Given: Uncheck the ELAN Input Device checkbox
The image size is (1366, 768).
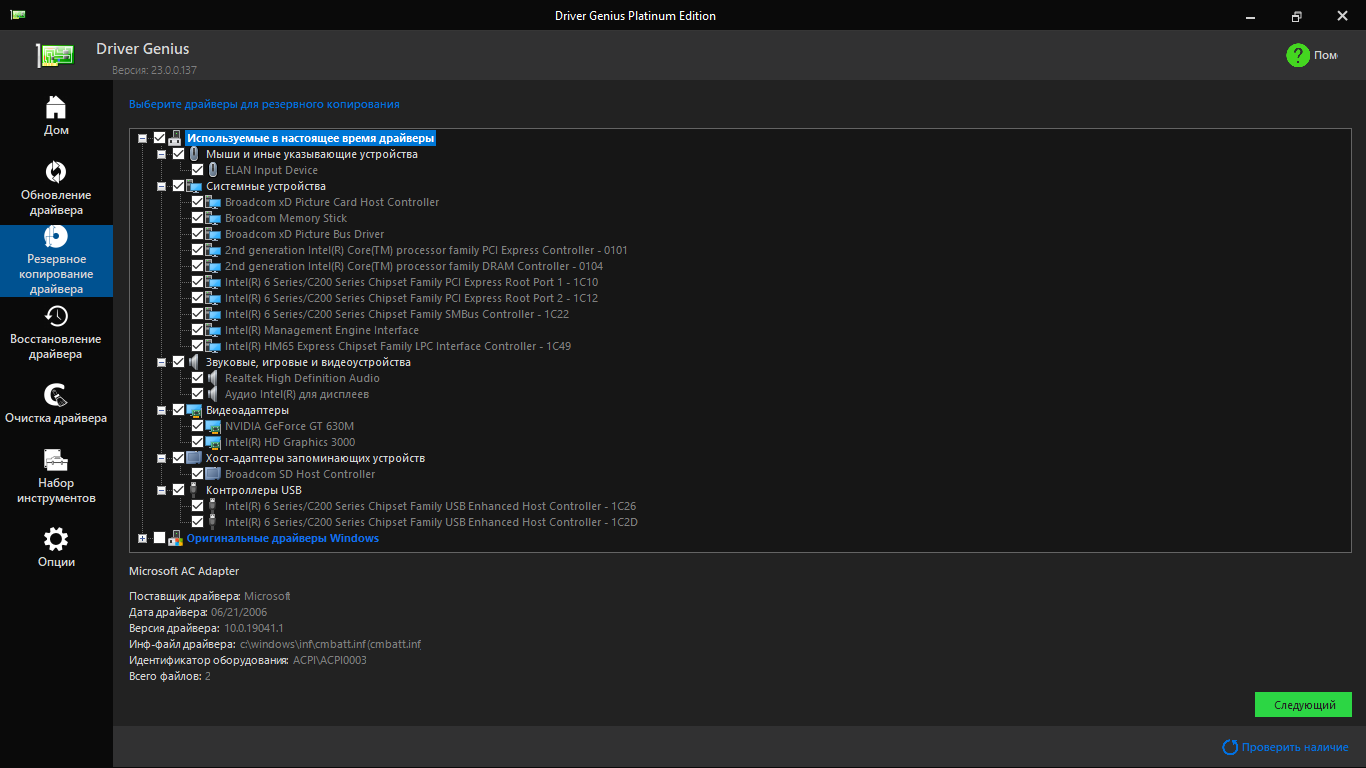Looking at the screenshot, I should (x=197, y=170).
